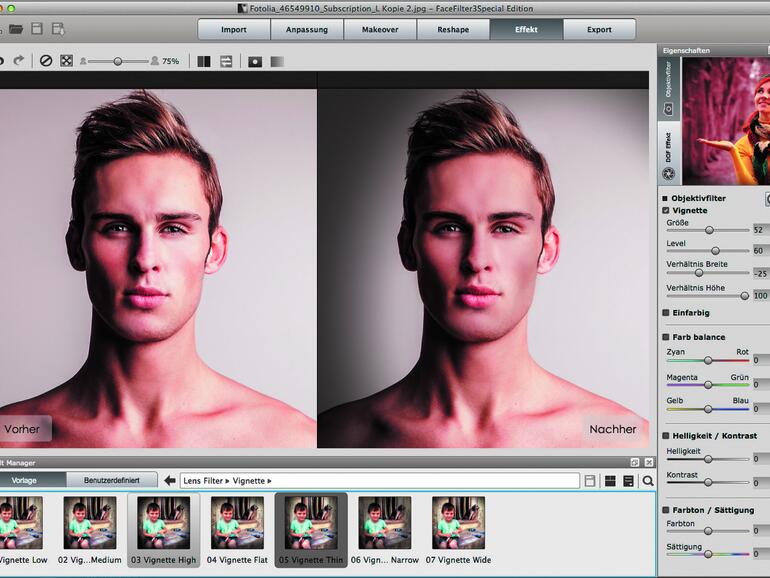Collapse the Objektivfilter section
The height and width of the screenshot is (578, 770).
(666, 198)
